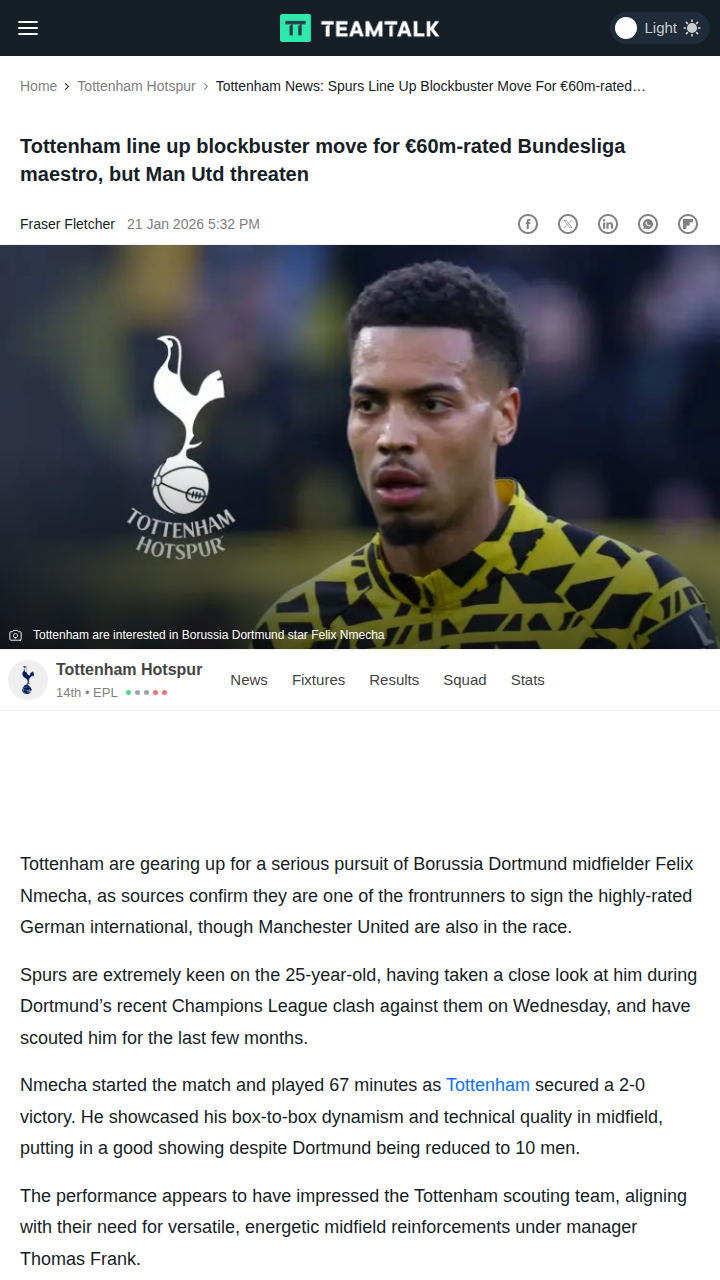Viewport: 720px width, 1280px height.
Task: Click author name Fraser Fletcher
Action: [67, 224]
